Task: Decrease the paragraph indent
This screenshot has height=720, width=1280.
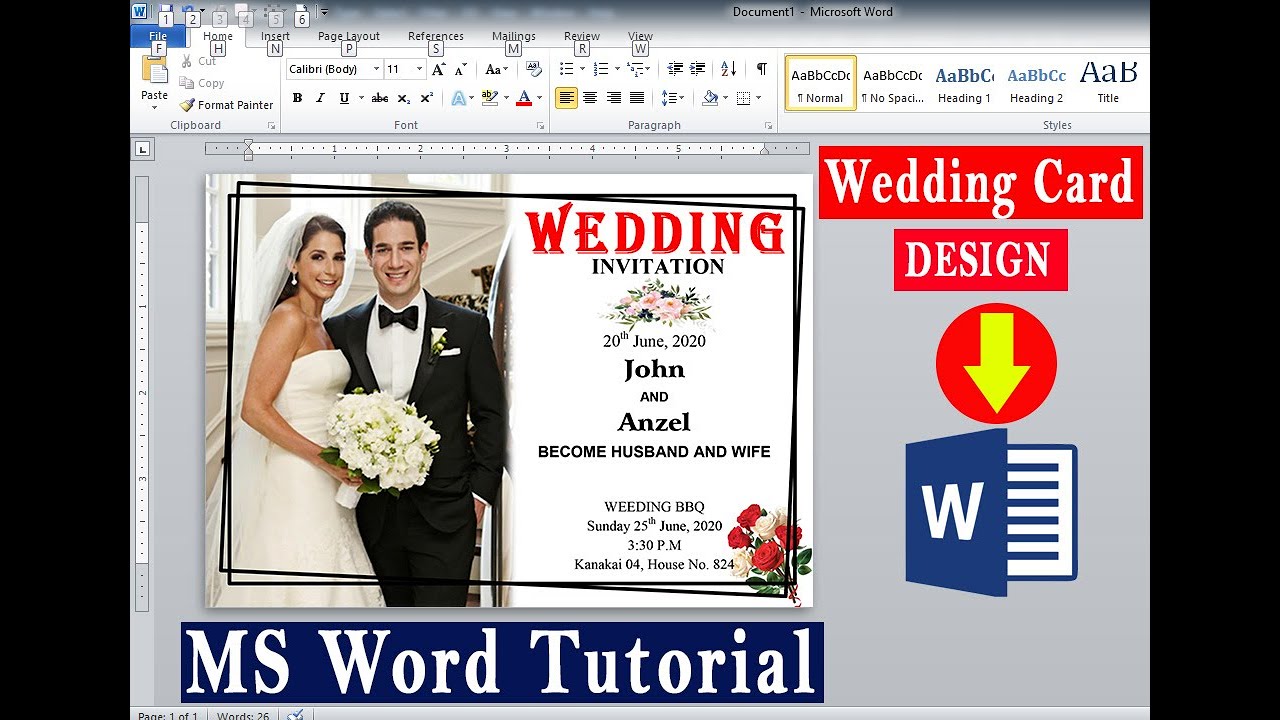Action: coord(675,69)
